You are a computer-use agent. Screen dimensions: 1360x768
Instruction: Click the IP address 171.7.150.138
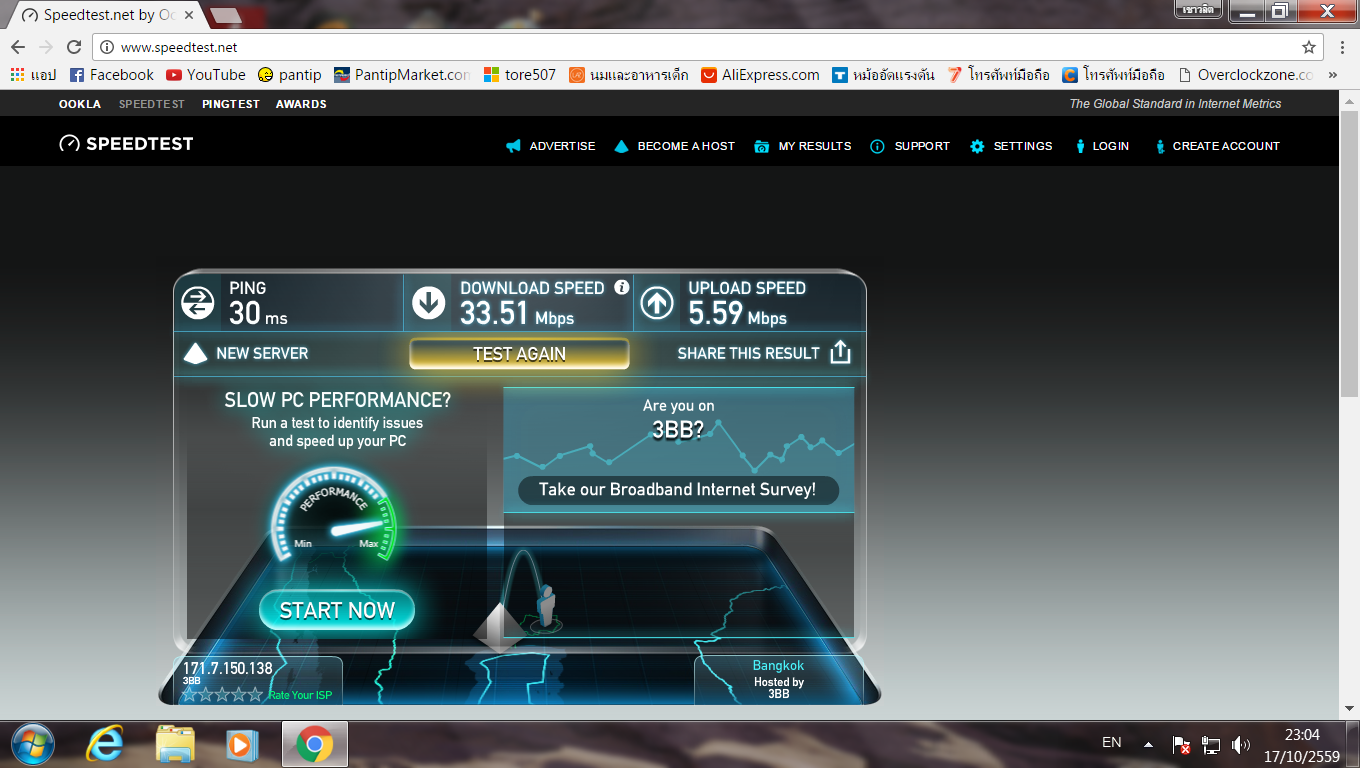point(228,668)
